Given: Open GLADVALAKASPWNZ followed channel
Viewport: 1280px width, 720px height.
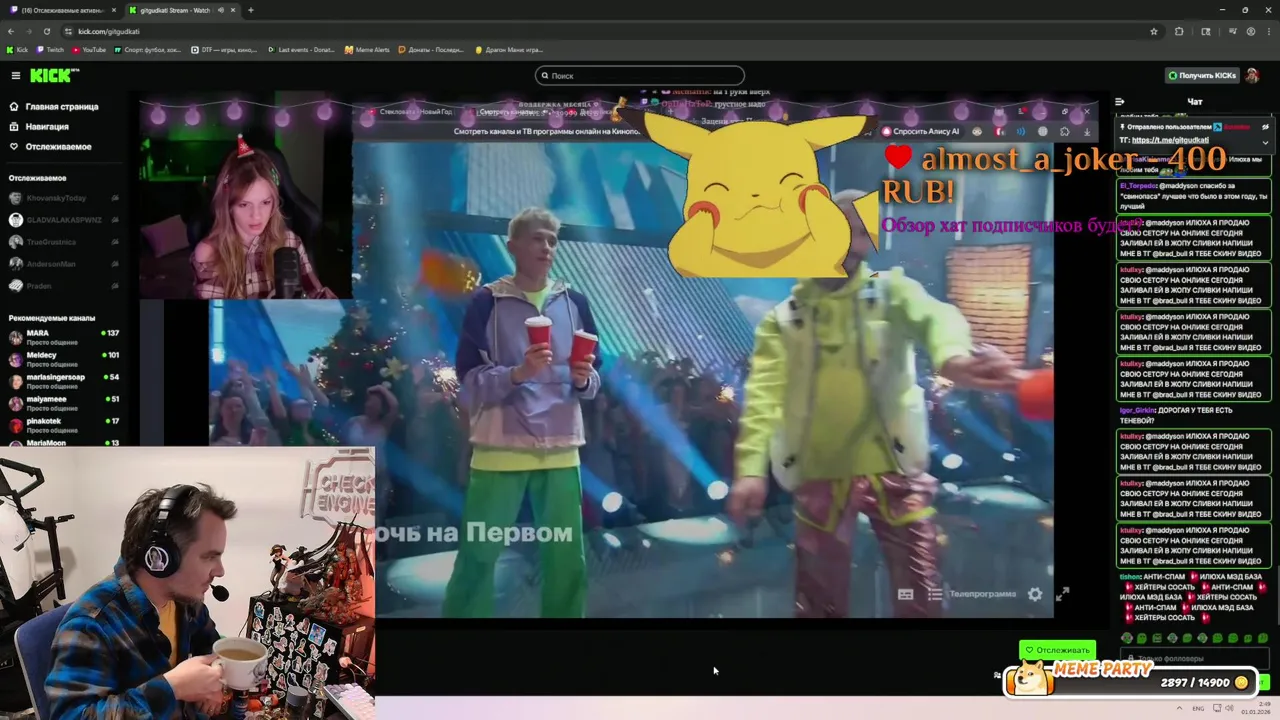Looking at the screenshot, I should coord(64,220).
